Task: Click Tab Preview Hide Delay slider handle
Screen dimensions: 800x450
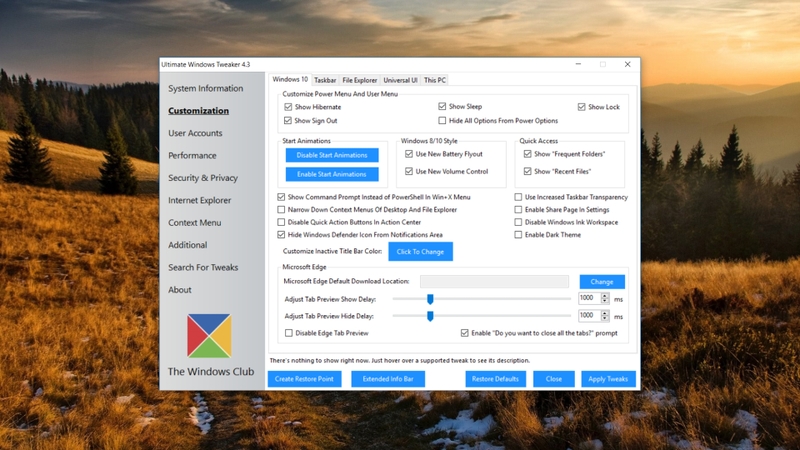Action: click(430, 316)
